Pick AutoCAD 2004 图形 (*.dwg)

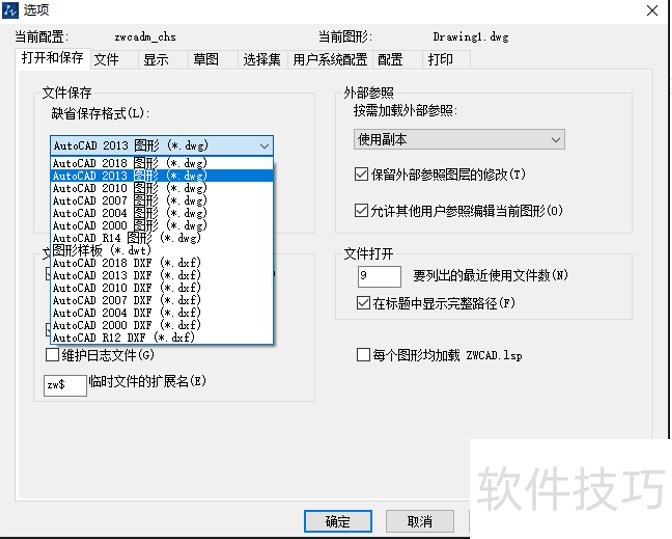(162, 213)
